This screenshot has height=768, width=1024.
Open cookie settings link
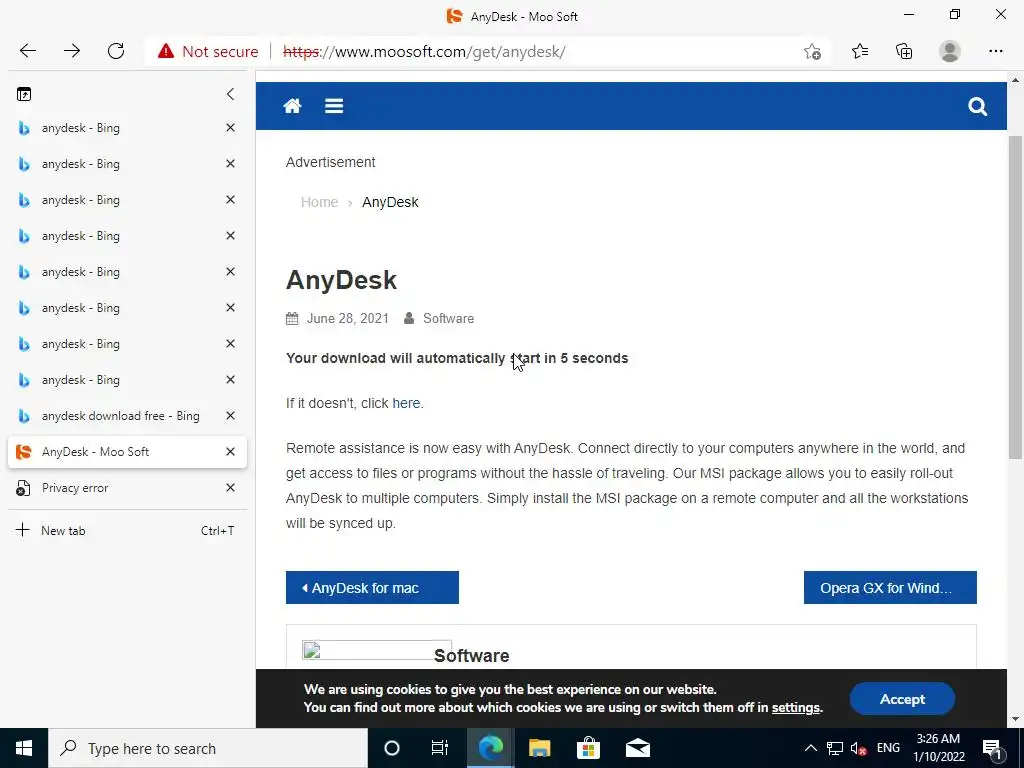coord(795,708)
